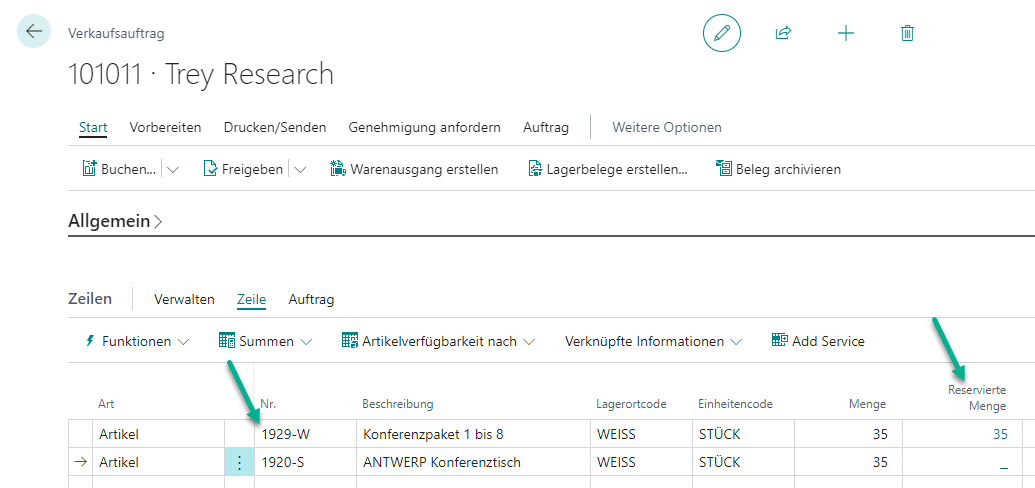
Task: Click the pencil edit icon
Action: point(721,33)
